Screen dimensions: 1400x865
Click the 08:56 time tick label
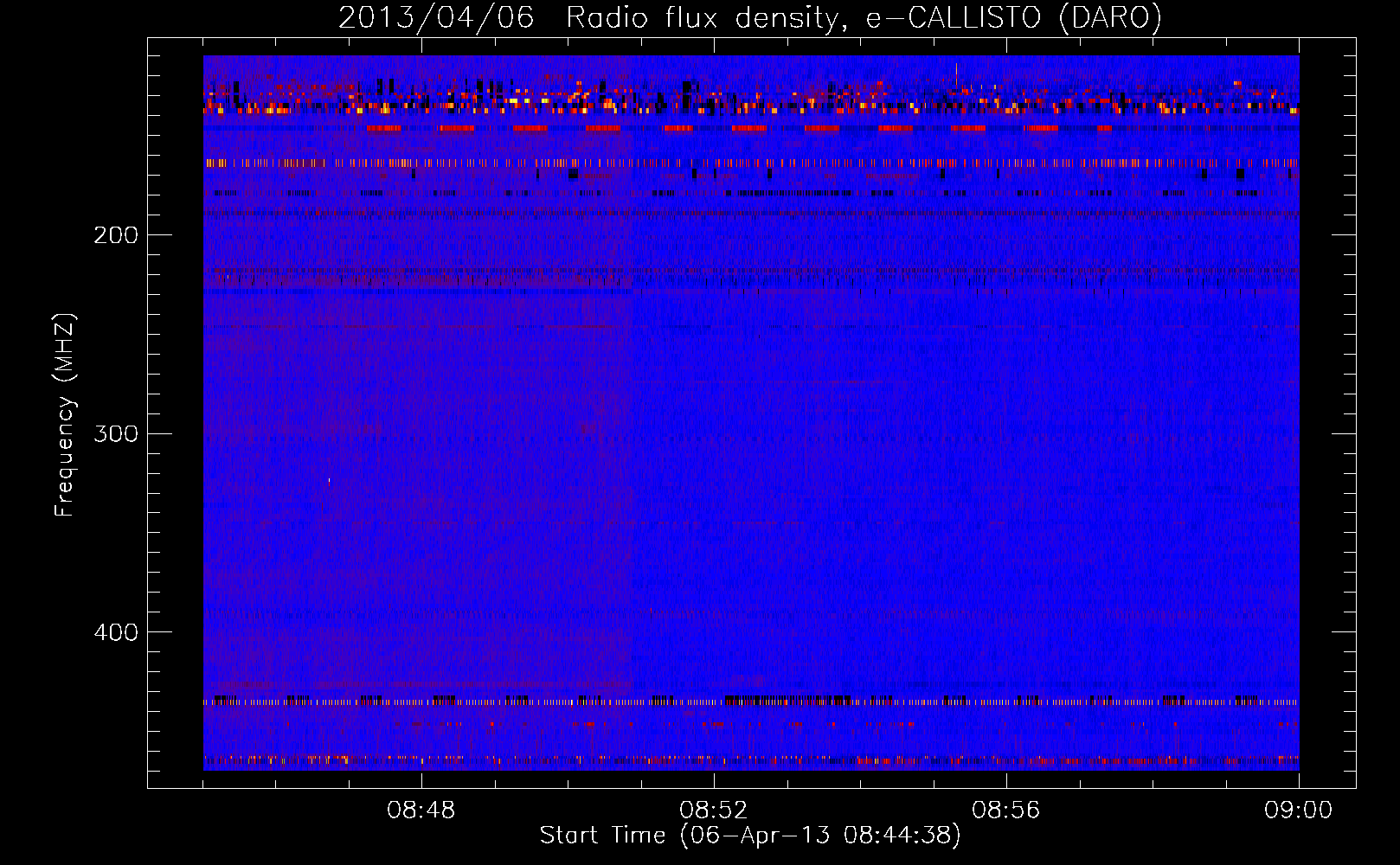coord(1006,810)
